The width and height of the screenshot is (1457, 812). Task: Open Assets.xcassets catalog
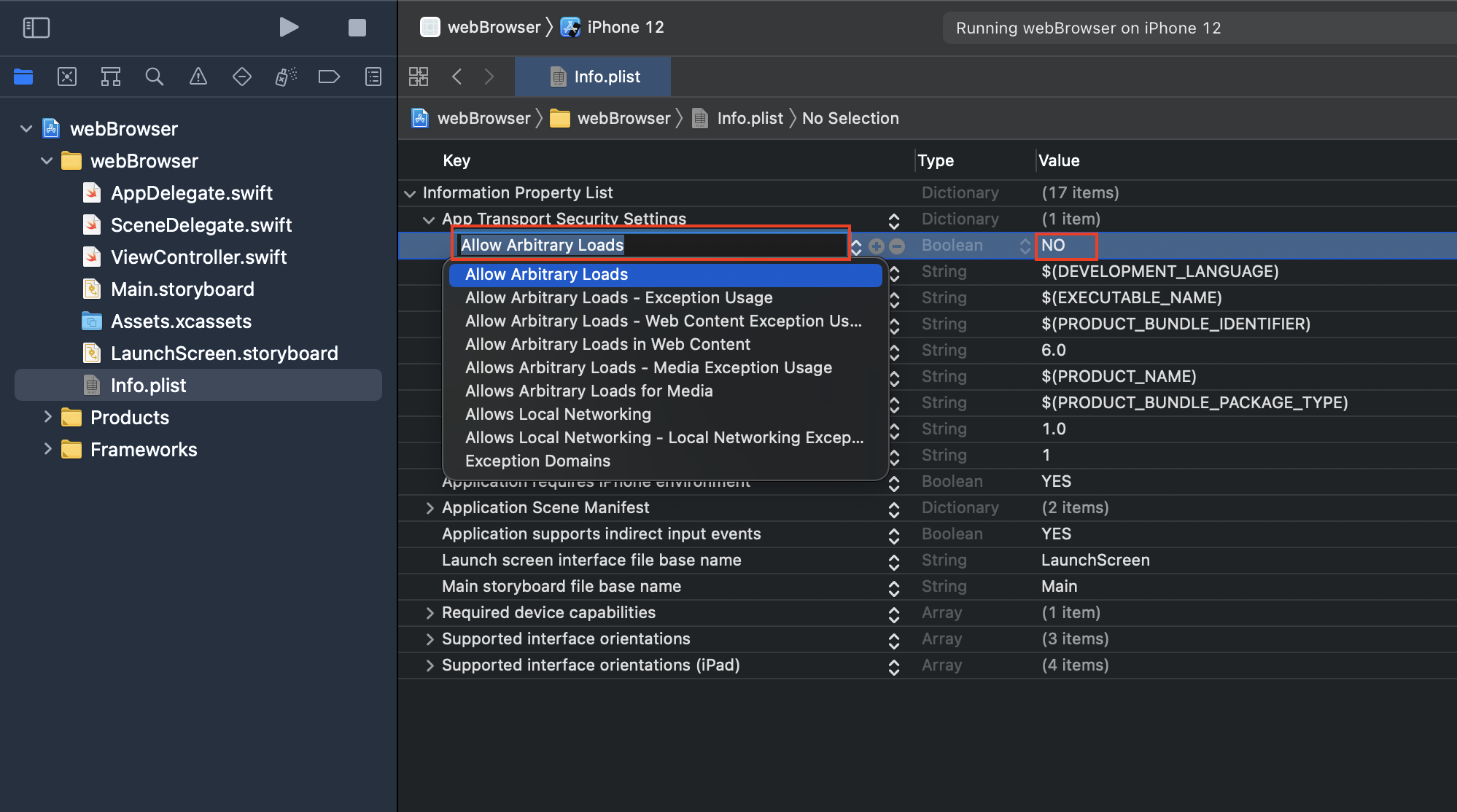181,321
